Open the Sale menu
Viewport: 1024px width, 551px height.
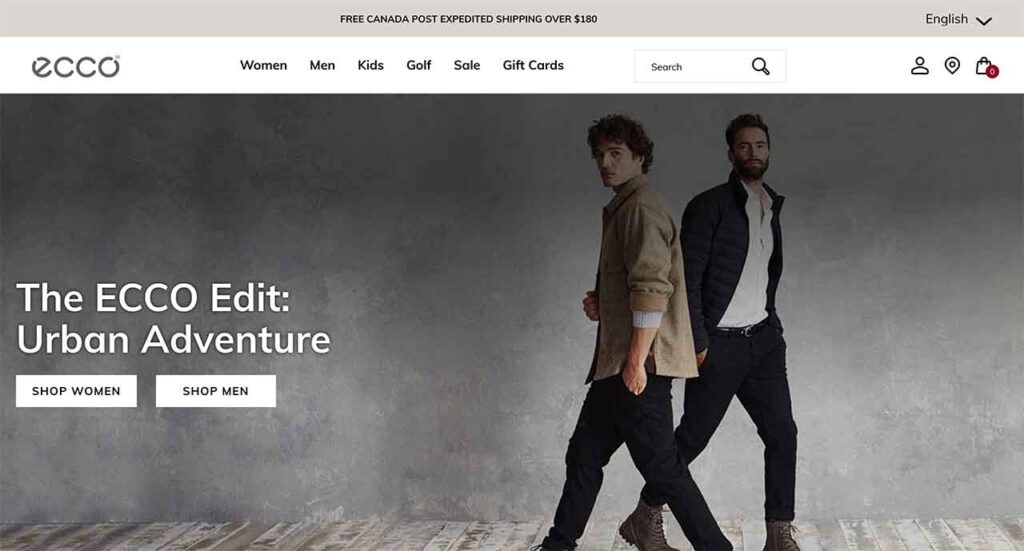[x=467, y=65]
